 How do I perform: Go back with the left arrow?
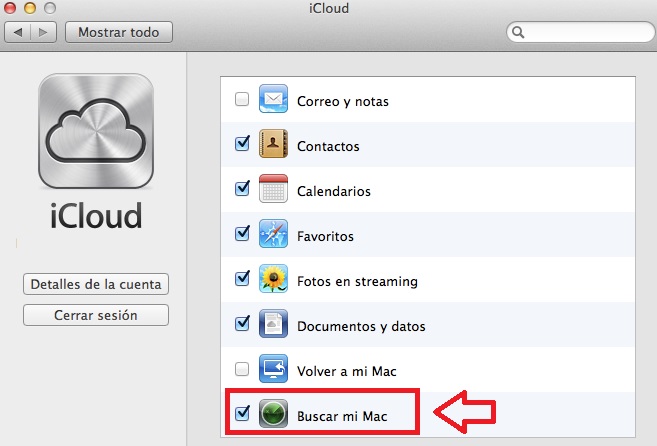click(18, 32)
